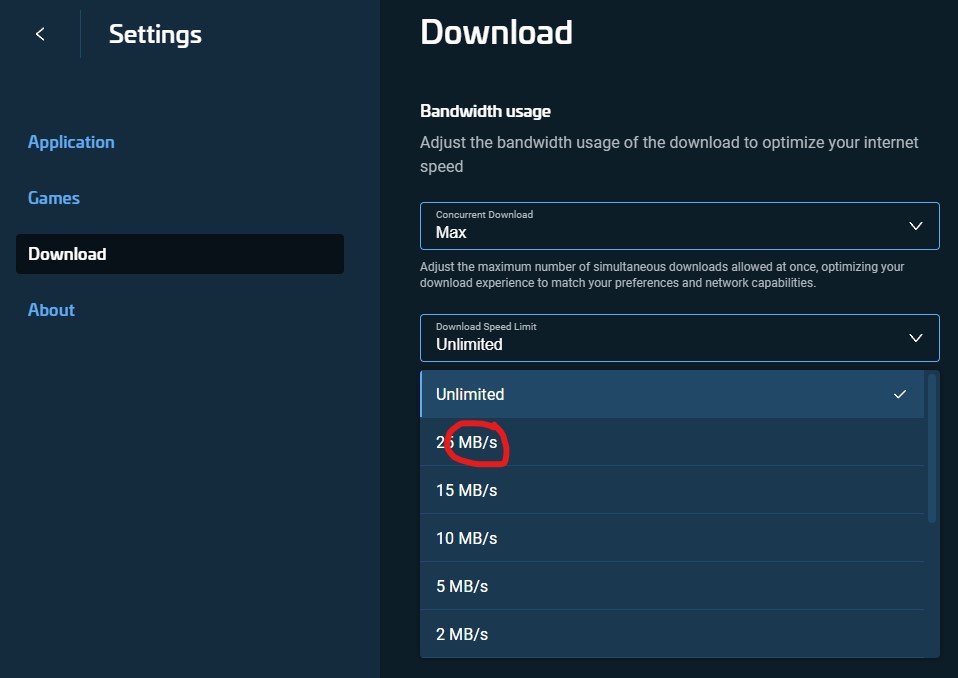This screenshot has height=678, width=958.
Task: Switch to the Games settings section
Action: [54, 197]
